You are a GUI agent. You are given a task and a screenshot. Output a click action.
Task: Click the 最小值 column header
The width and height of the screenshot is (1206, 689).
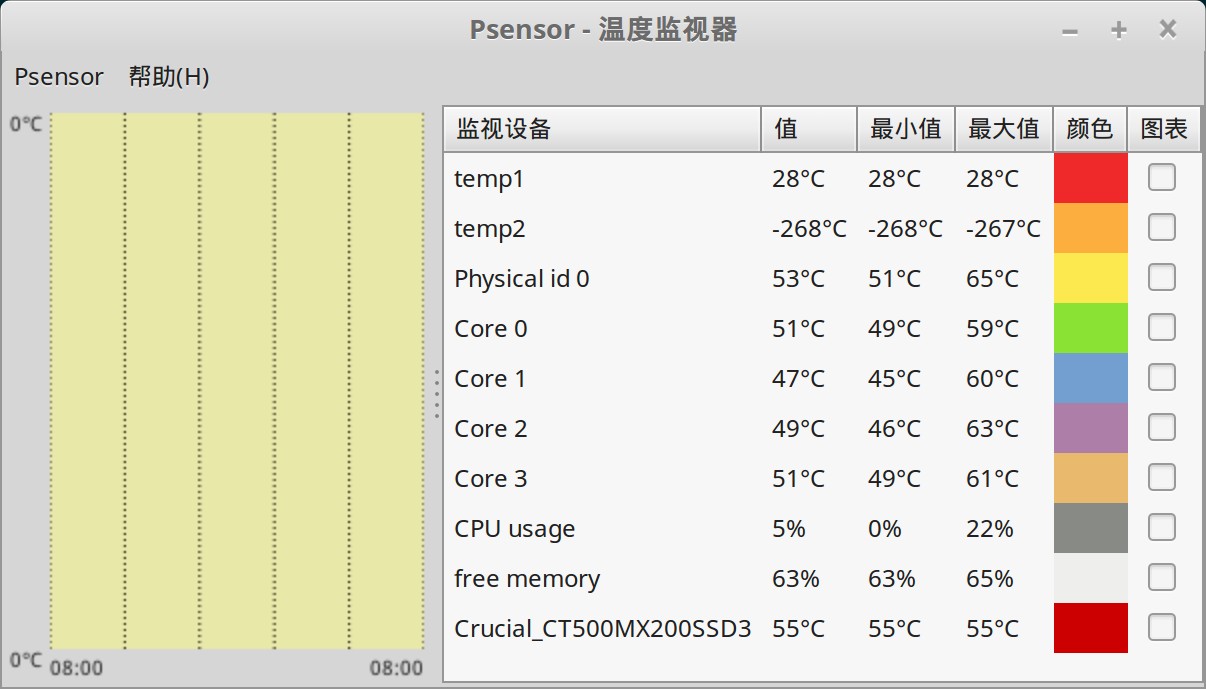coord(905,129)
